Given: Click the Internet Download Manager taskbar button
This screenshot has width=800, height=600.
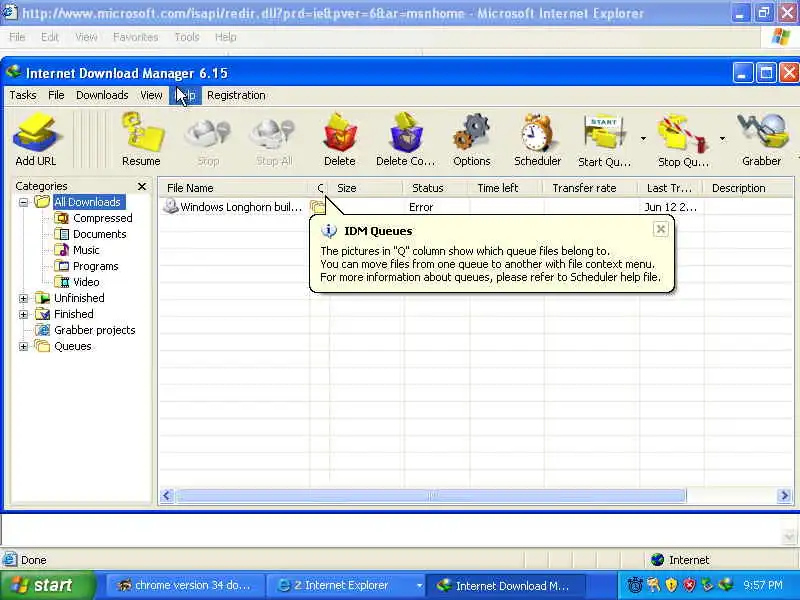Looking at the screenshot, I should pos(505,586).
